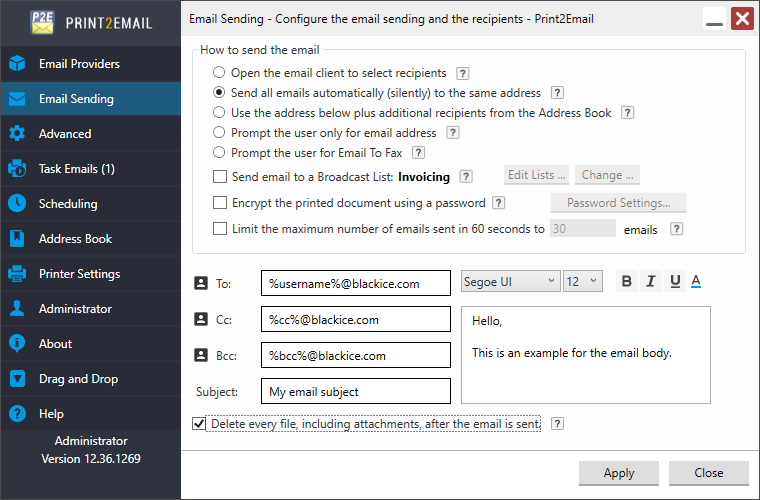This screenshot has height=500, width=760.
Task: Toggle Underline formatting for email body
Action: (675, 281)
